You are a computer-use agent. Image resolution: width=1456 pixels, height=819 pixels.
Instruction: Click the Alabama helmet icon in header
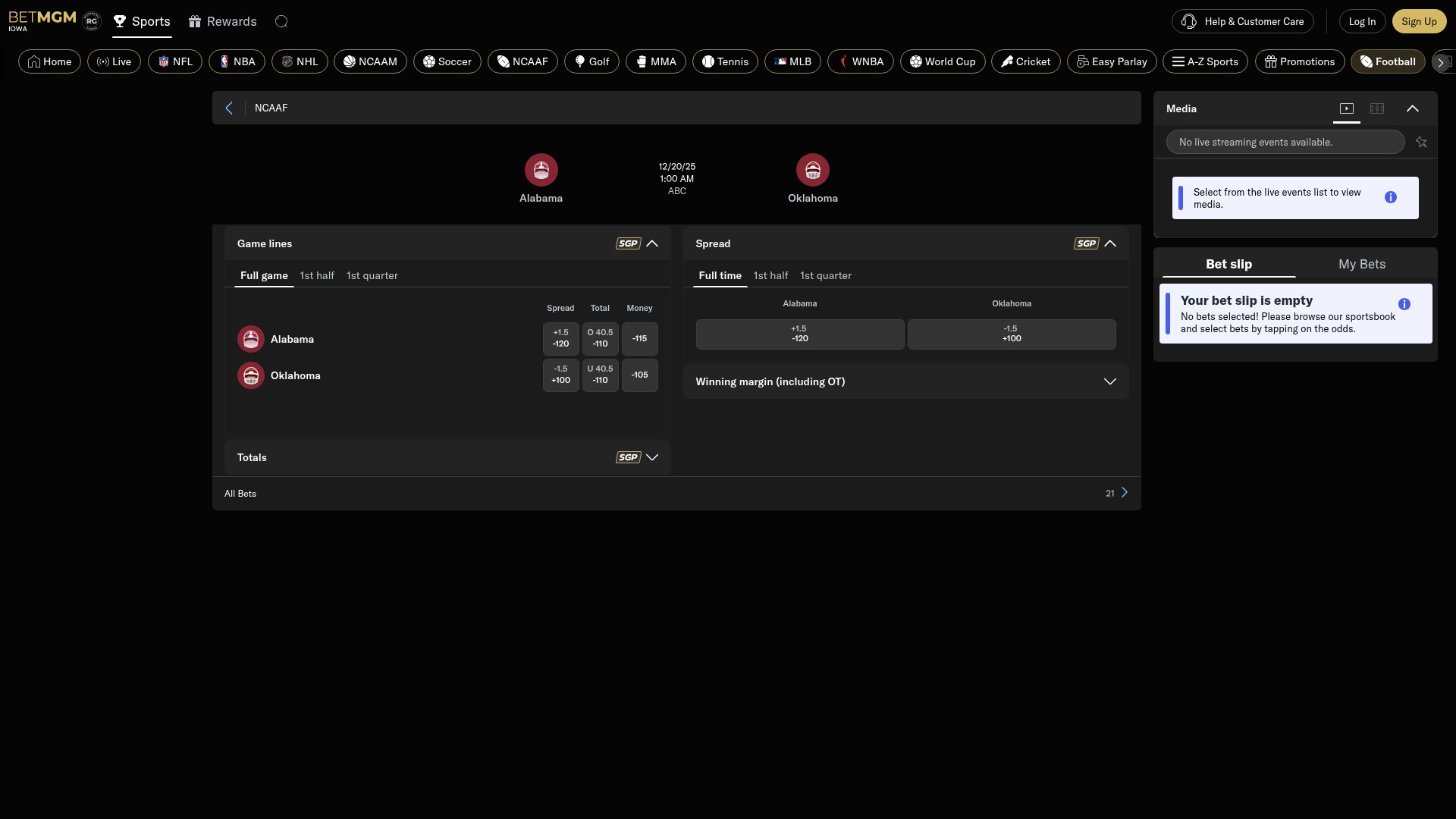(541, 170)
